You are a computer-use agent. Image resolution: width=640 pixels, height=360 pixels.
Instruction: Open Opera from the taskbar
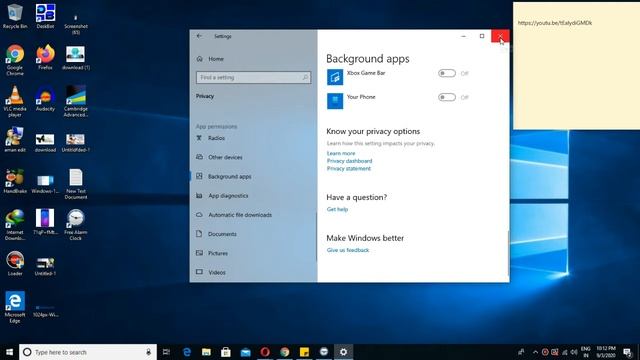pyautogui.click(x=265, y=352)
